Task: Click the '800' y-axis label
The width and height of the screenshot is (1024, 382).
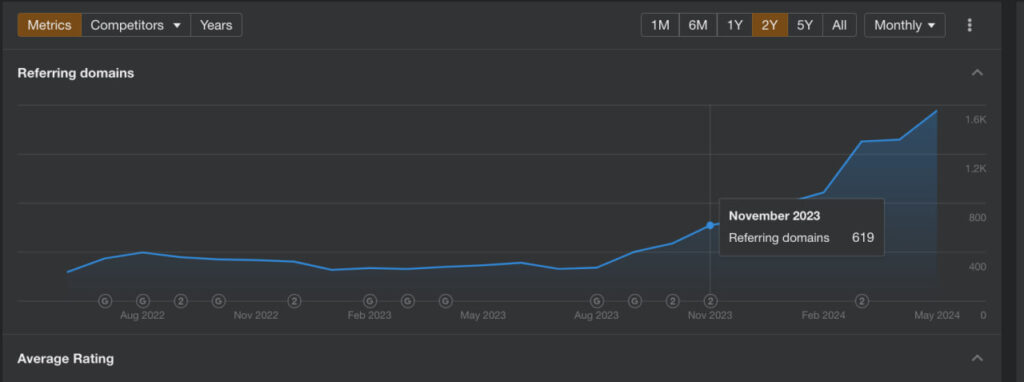Action: point(978,217)
